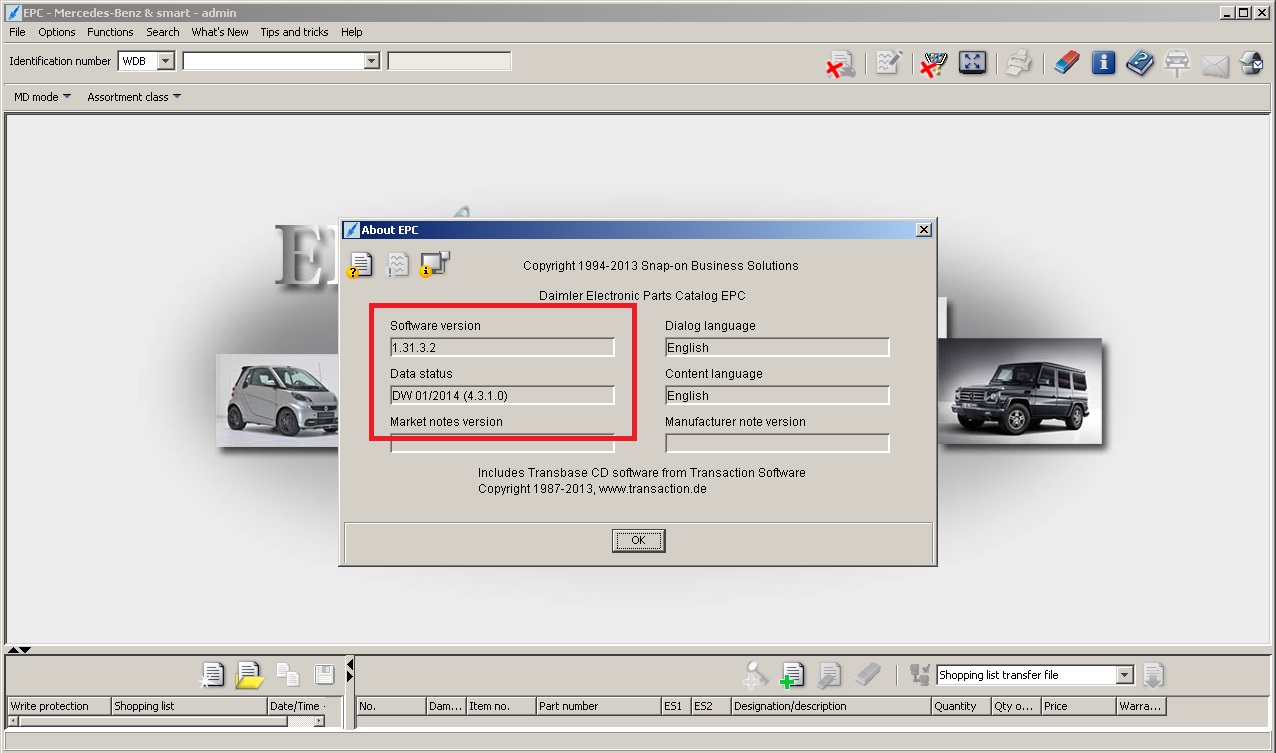Open the Functions menu

click(110, 32)
